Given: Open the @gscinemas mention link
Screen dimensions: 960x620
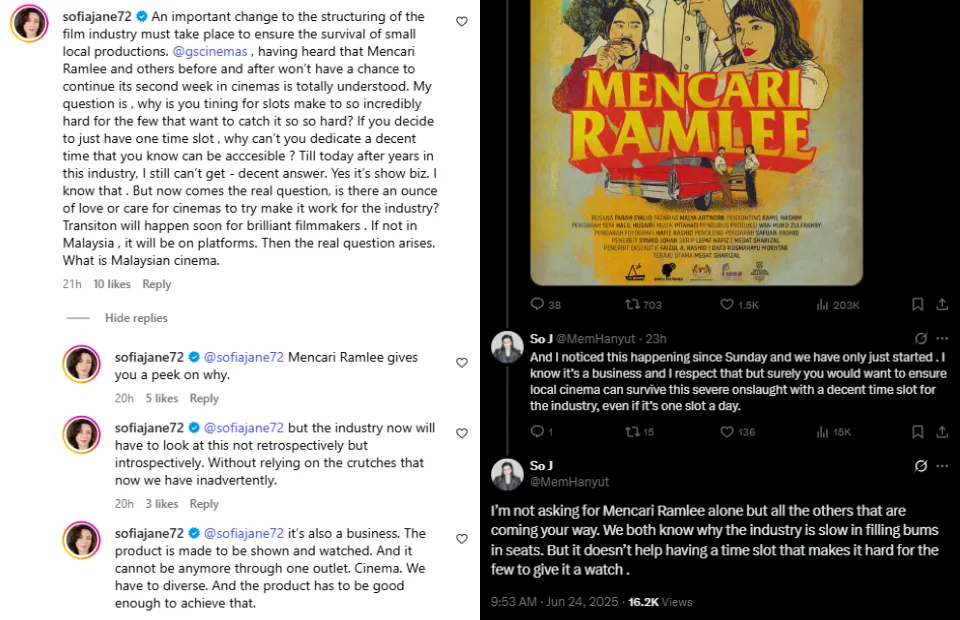Looking at the screenshot, I should click(x=210, y=51).
